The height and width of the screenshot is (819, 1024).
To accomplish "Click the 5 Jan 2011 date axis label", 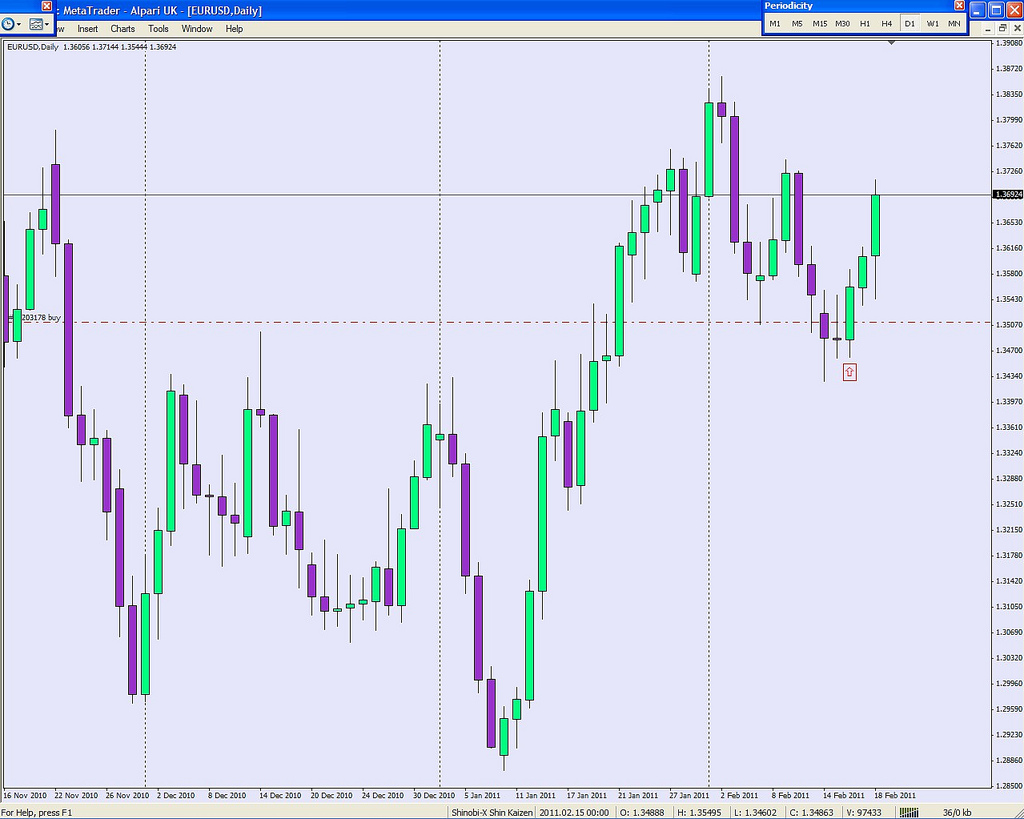I will pyautogui.click(x=482, y=795).
